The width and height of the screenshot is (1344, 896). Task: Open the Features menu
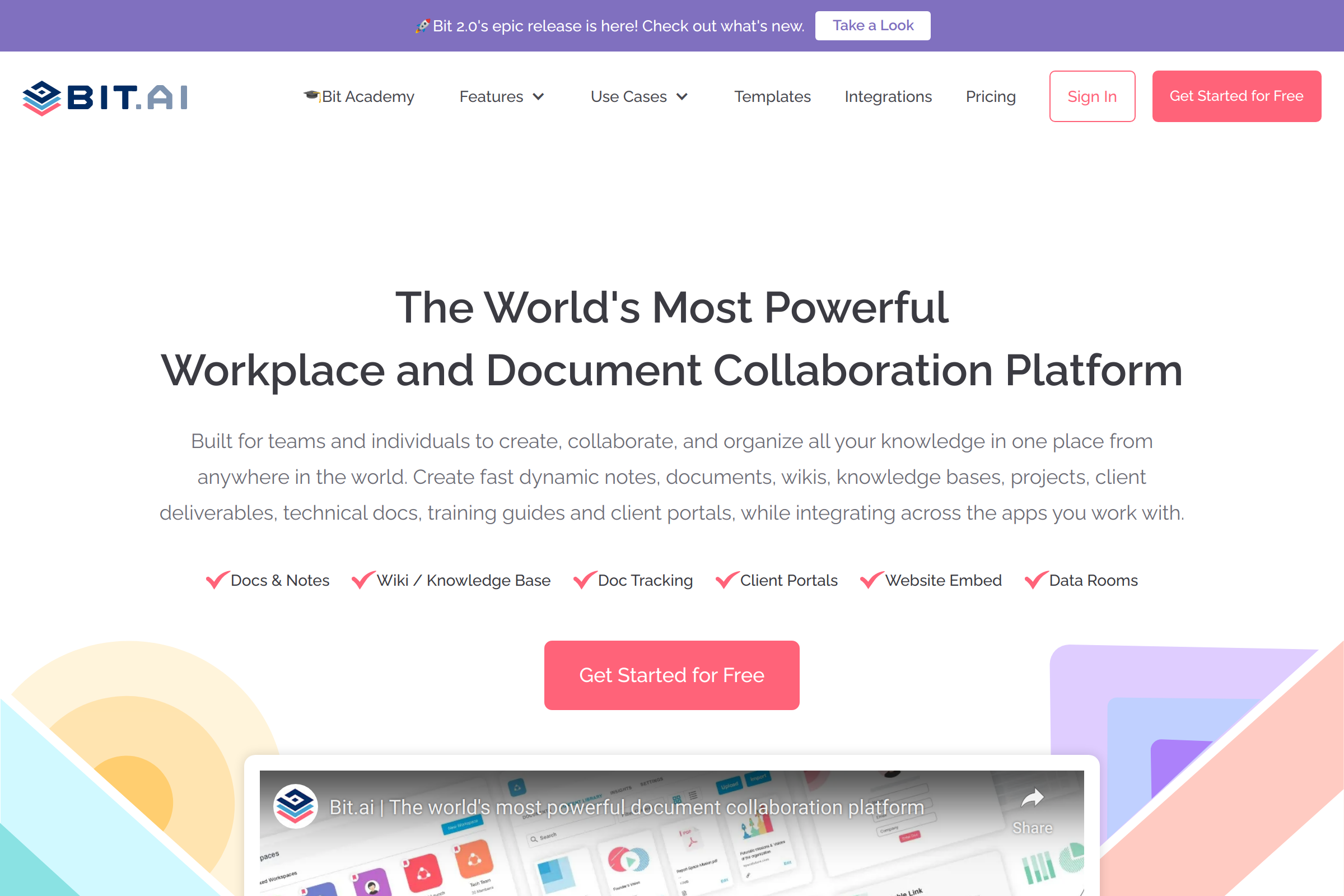point(492,96)
